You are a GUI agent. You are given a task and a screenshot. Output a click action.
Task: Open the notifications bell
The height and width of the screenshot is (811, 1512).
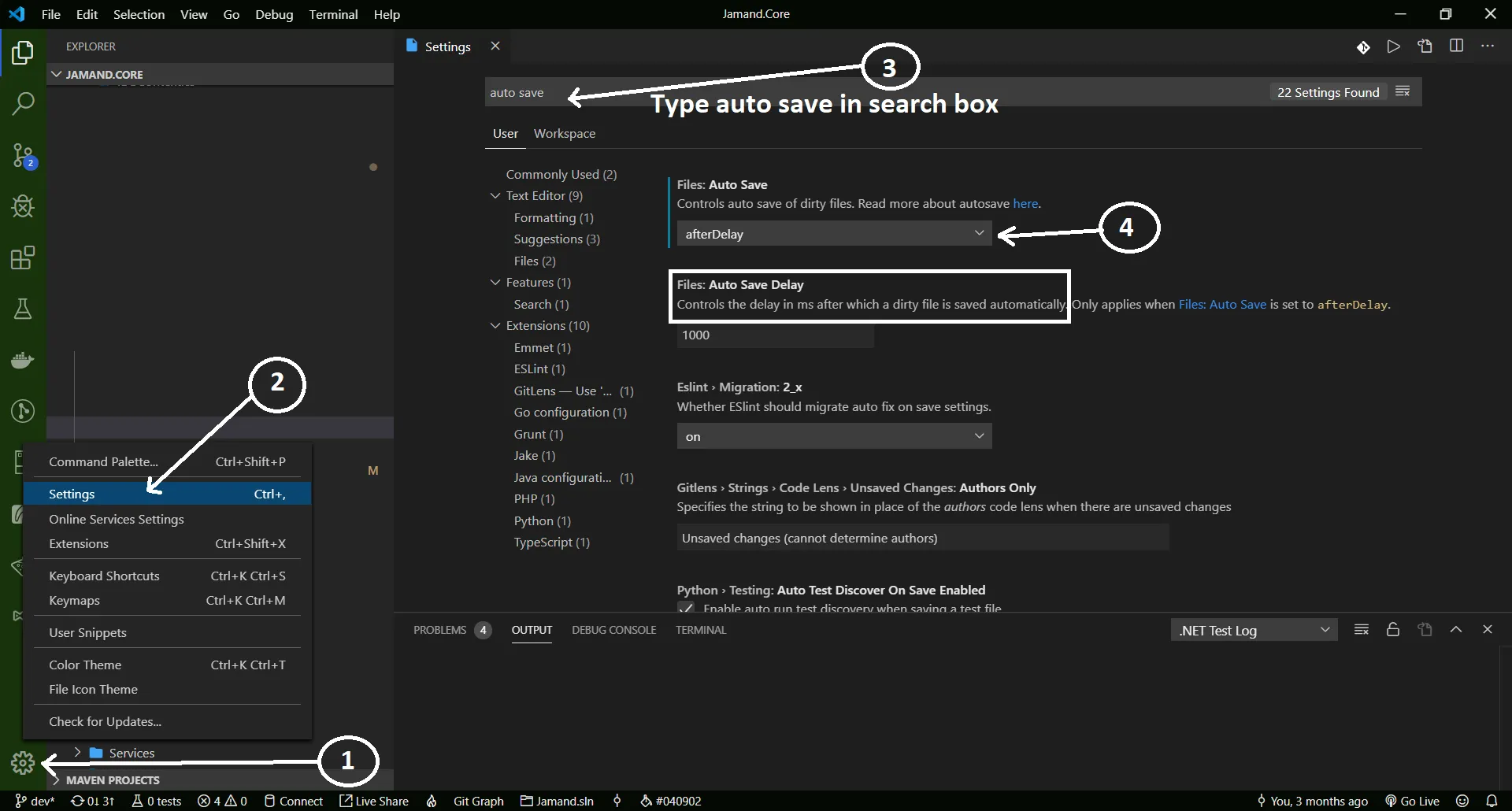[1492, 801]
